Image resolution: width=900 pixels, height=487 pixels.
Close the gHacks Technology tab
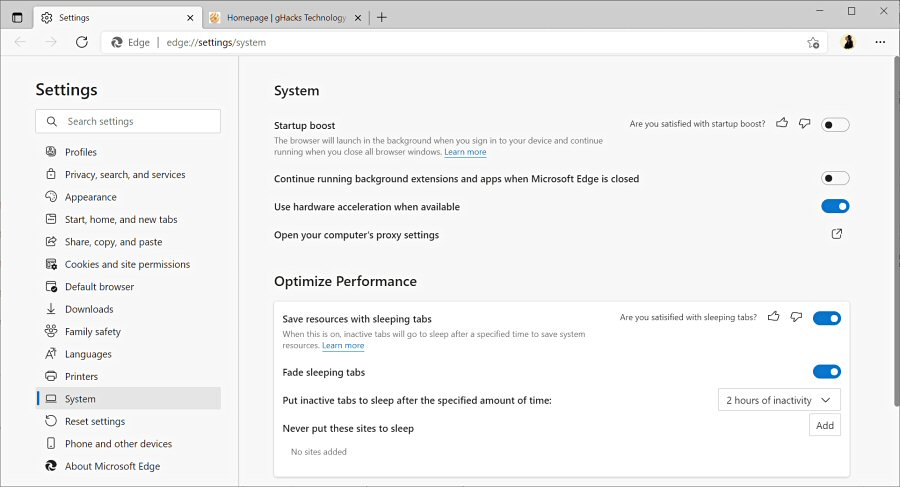click(x=358, y=18)
